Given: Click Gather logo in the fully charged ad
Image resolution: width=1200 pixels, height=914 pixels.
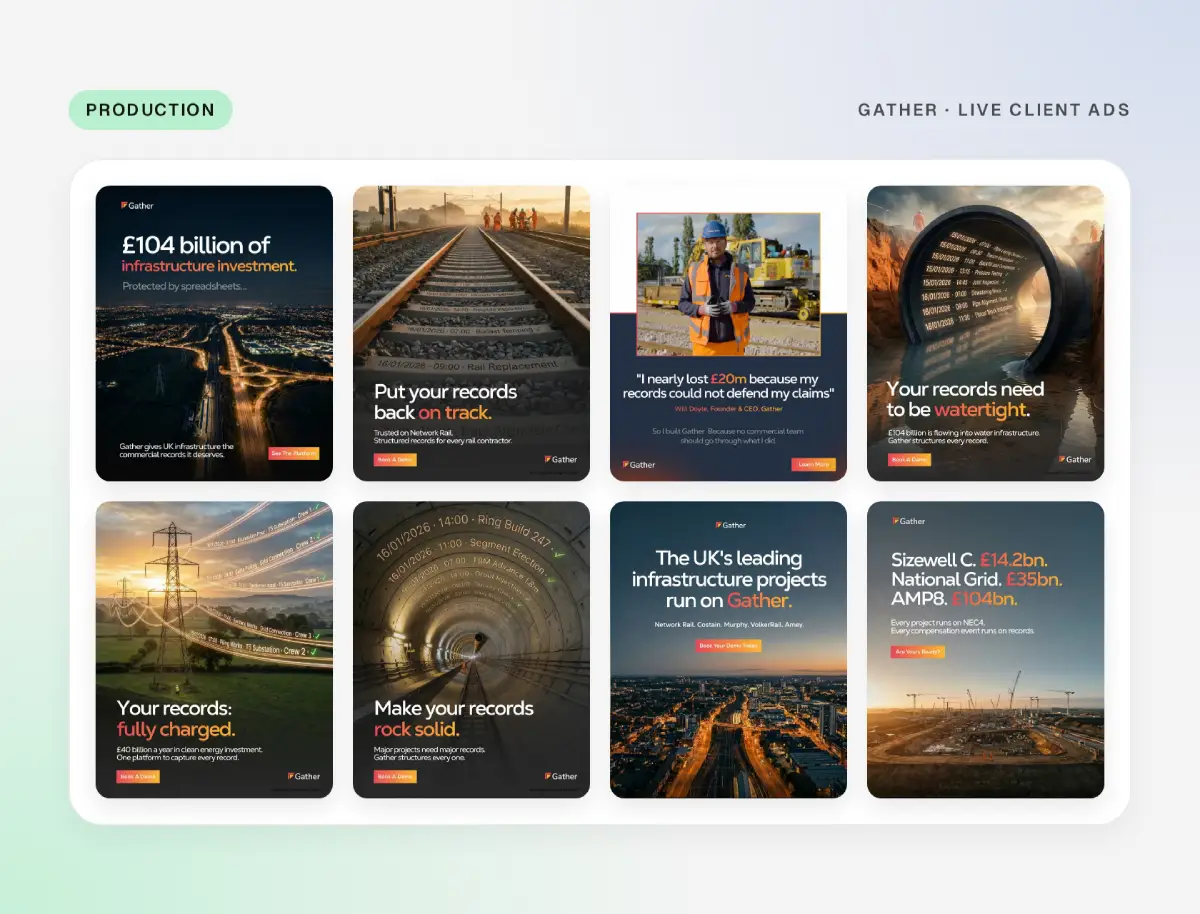Looking at the screenshot, I should 304,776.
